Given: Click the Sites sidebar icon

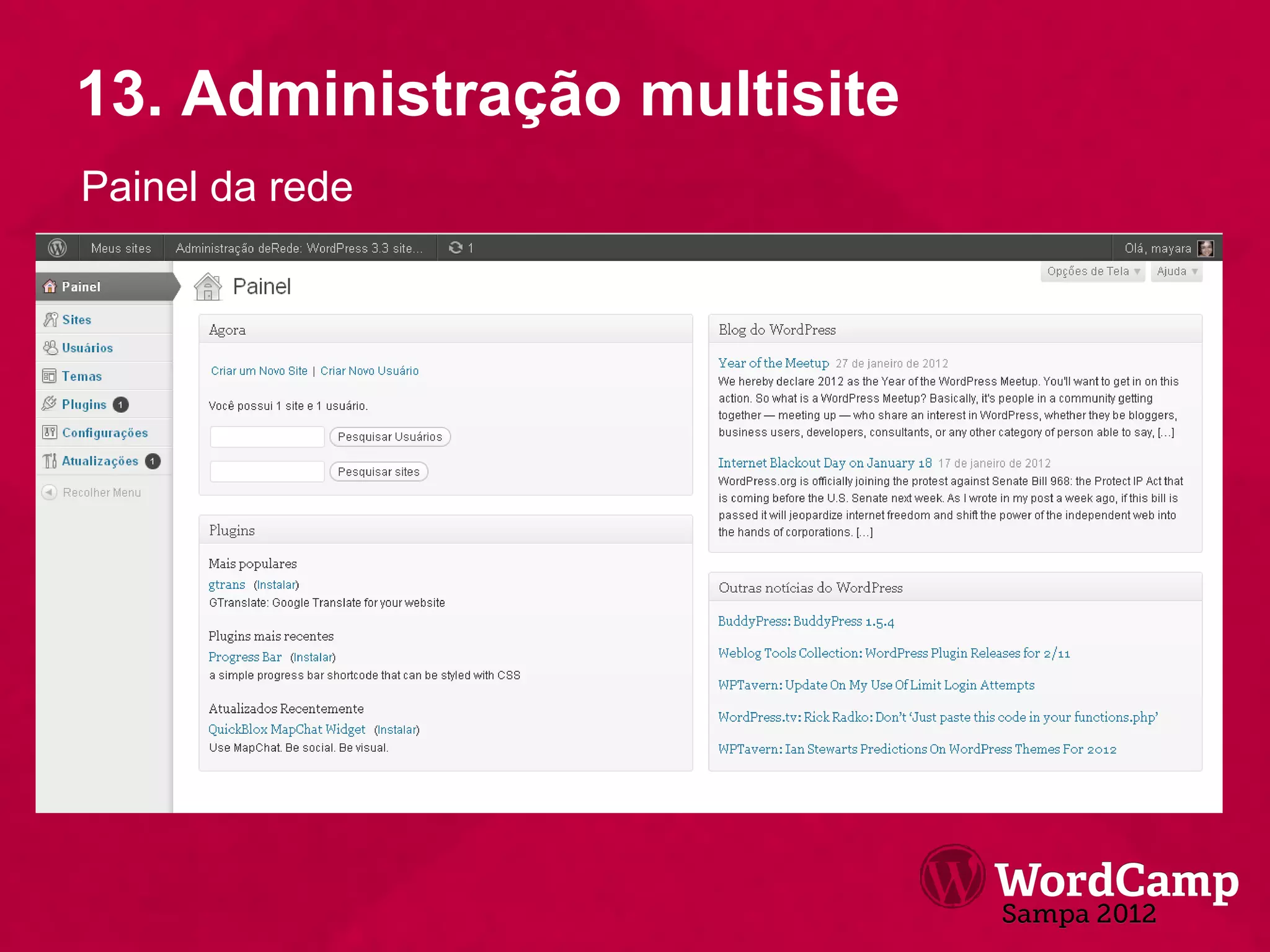Looking at the screenshot, I should (x=50, y=320).
